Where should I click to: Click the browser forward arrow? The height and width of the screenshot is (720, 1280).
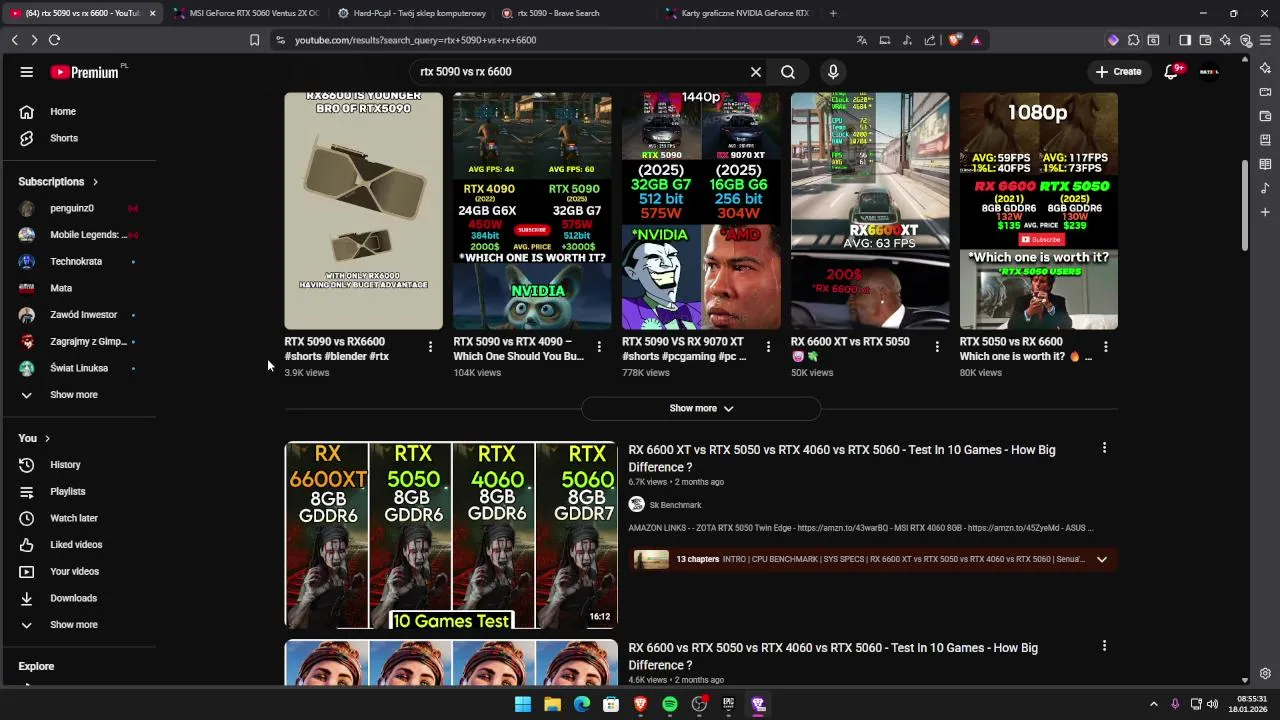(34, 40)
